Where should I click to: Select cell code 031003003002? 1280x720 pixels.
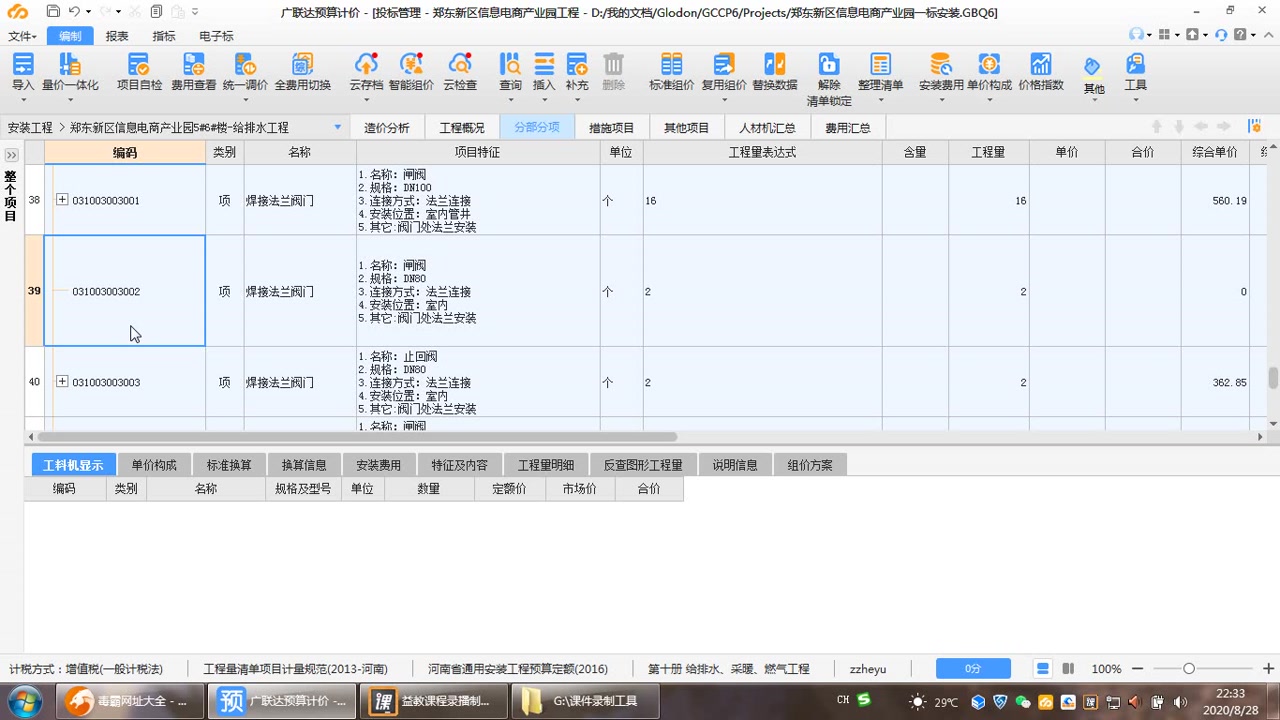coord(125,291)
